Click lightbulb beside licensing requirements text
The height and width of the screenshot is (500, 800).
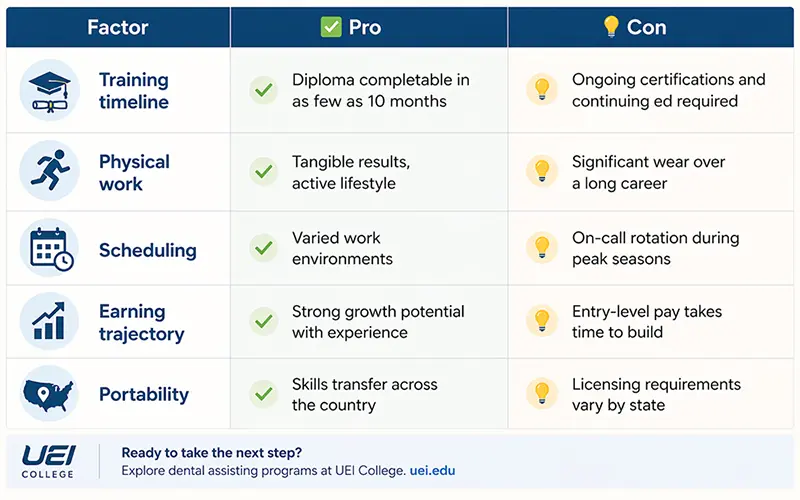click(541, 394)
